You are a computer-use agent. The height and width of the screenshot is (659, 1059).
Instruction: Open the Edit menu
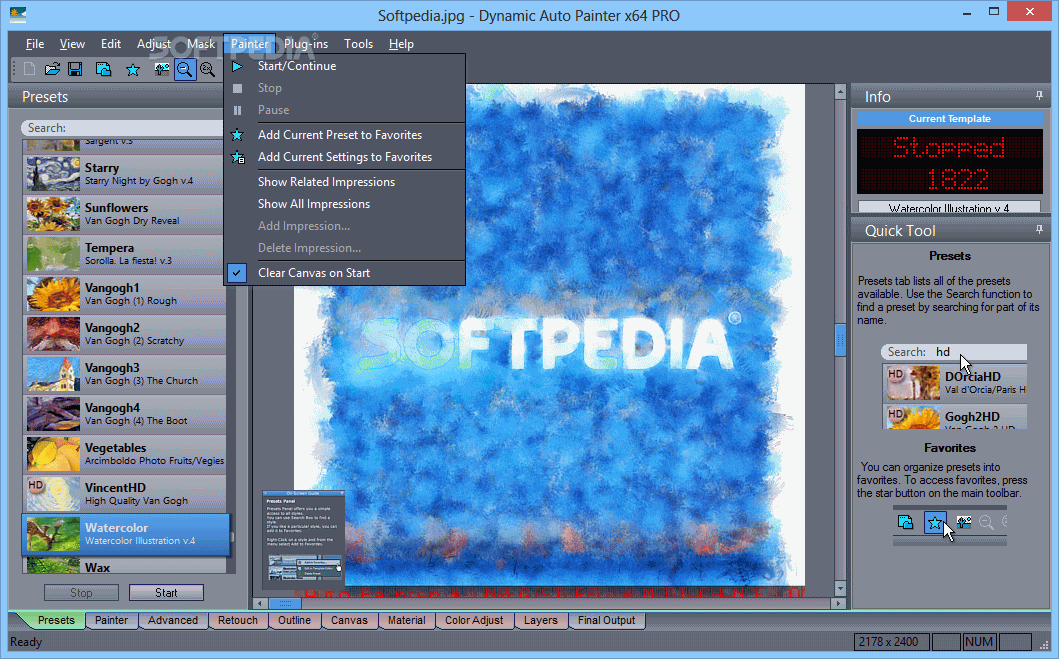point(111,44)
